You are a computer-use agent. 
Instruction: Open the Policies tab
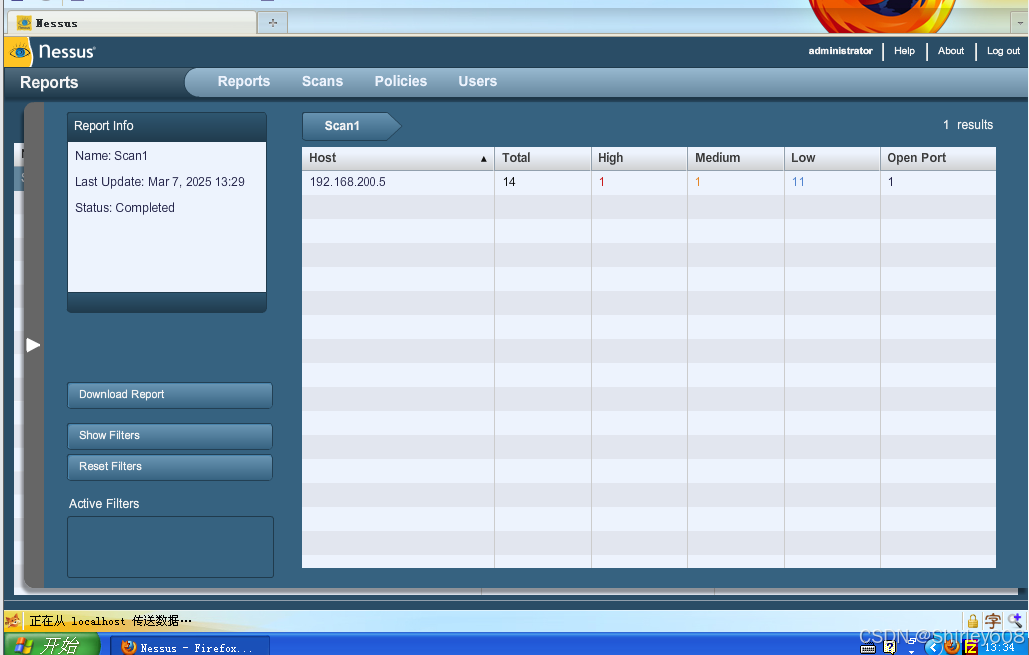[x=400, y=81]
